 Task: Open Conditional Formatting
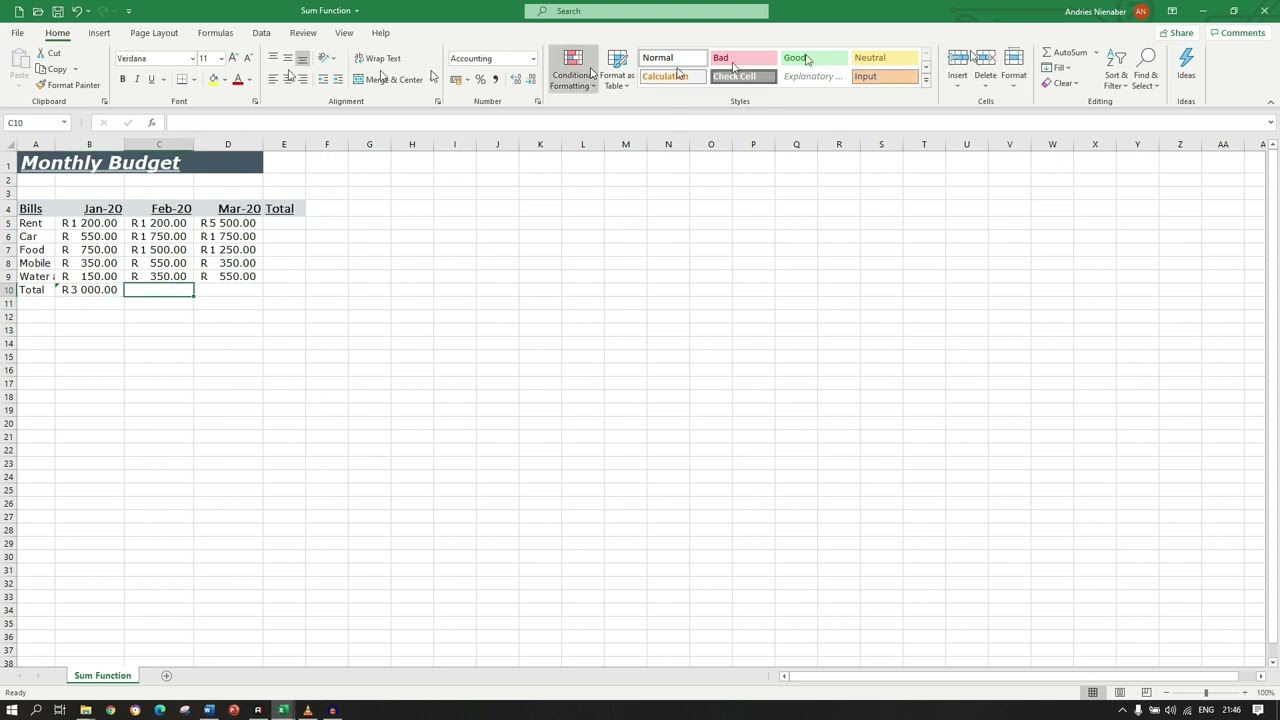573,69
